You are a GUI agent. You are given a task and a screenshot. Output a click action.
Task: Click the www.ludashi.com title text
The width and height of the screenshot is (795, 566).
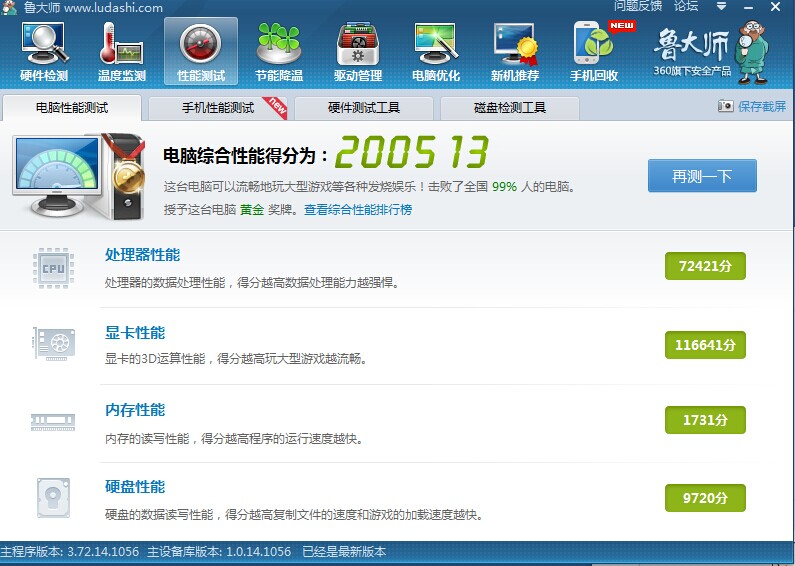coord(114,8)
